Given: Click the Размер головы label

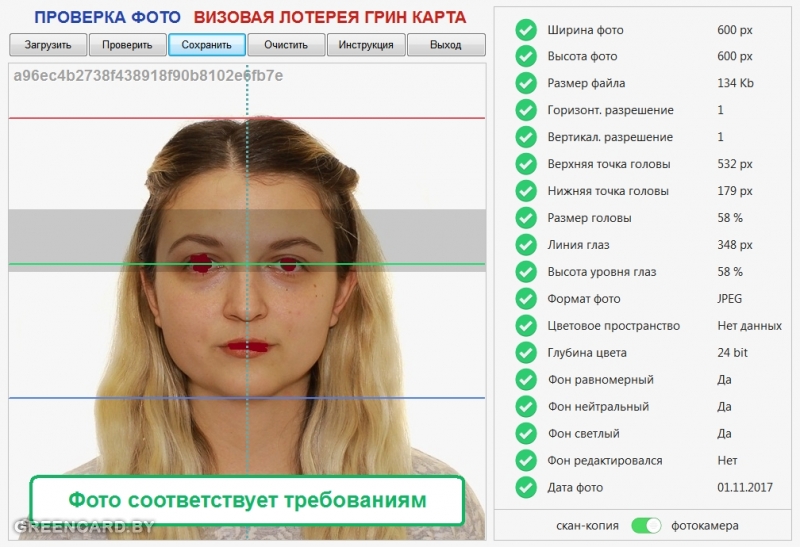Looking at the screenshot, I should coord(589,218).
